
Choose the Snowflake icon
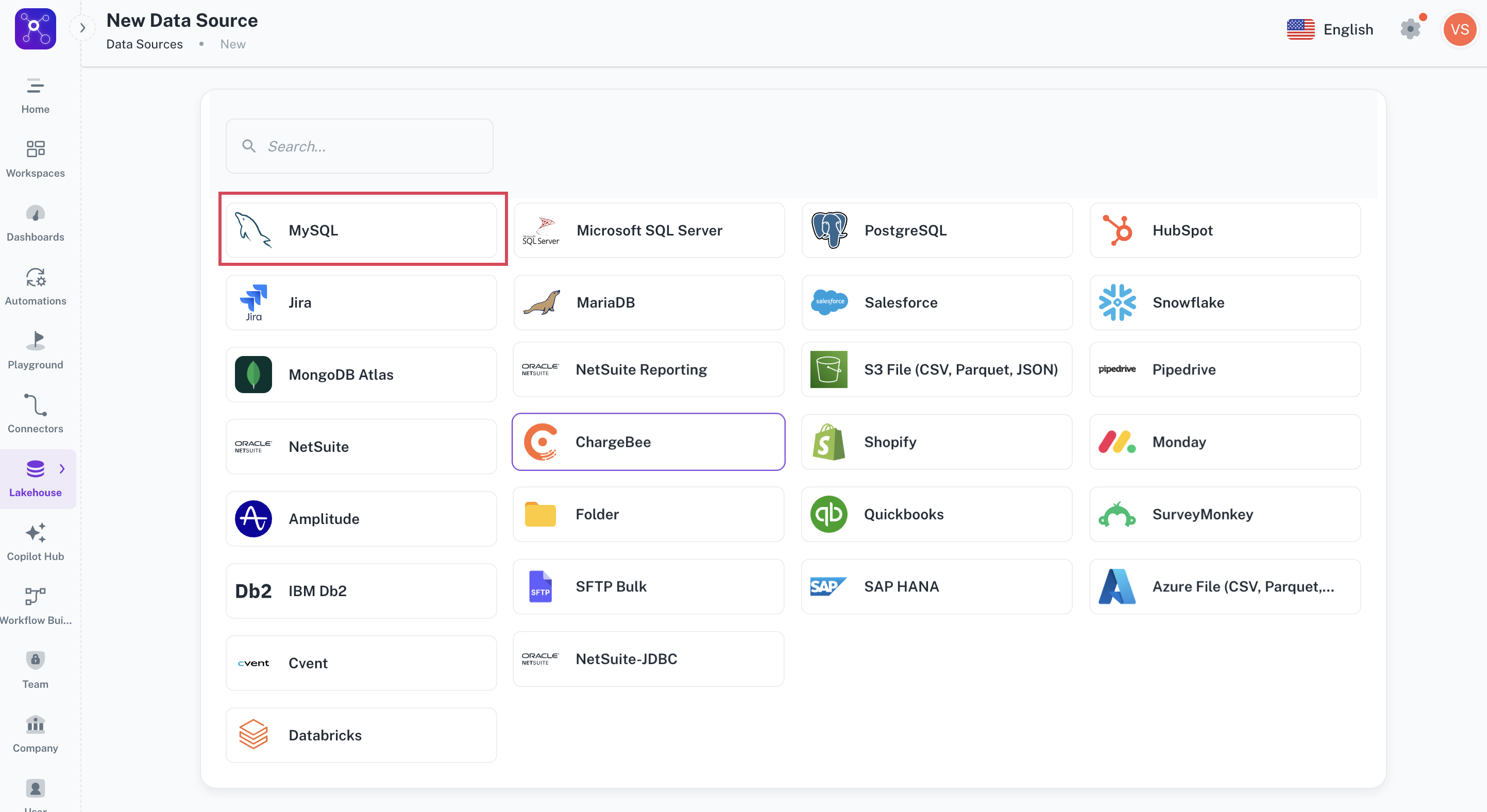click(x=1117, y=302)
